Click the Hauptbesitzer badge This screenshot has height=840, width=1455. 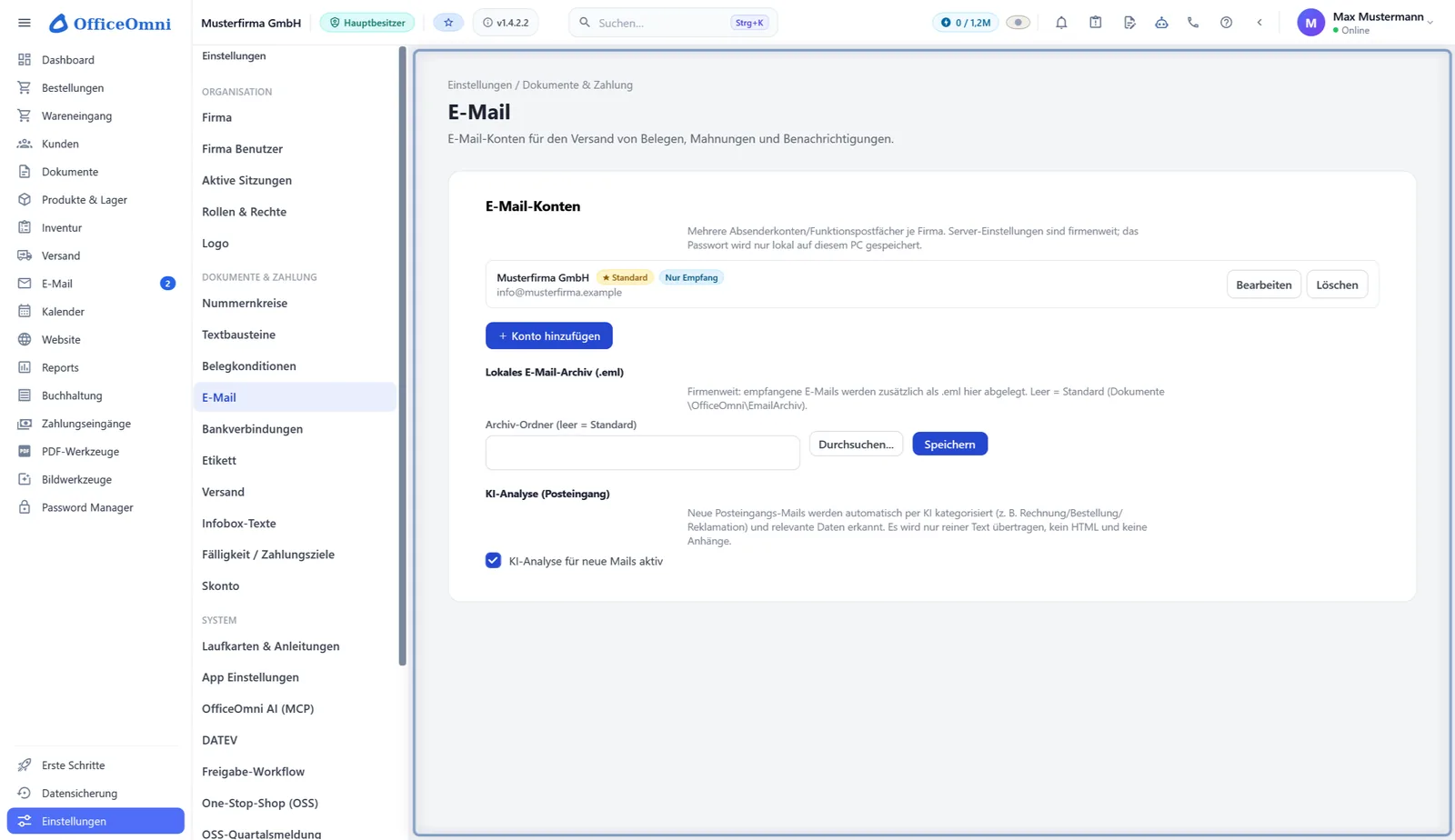(367, 23)
